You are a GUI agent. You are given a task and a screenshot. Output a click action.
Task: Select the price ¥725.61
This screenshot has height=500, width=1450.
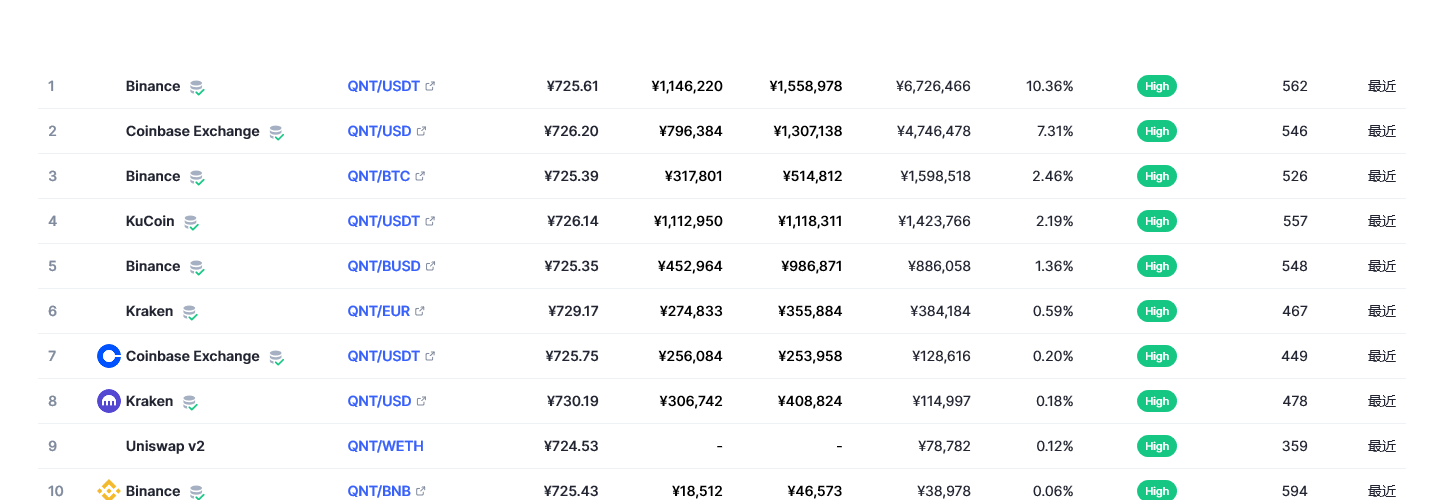[x=573, y=86]
